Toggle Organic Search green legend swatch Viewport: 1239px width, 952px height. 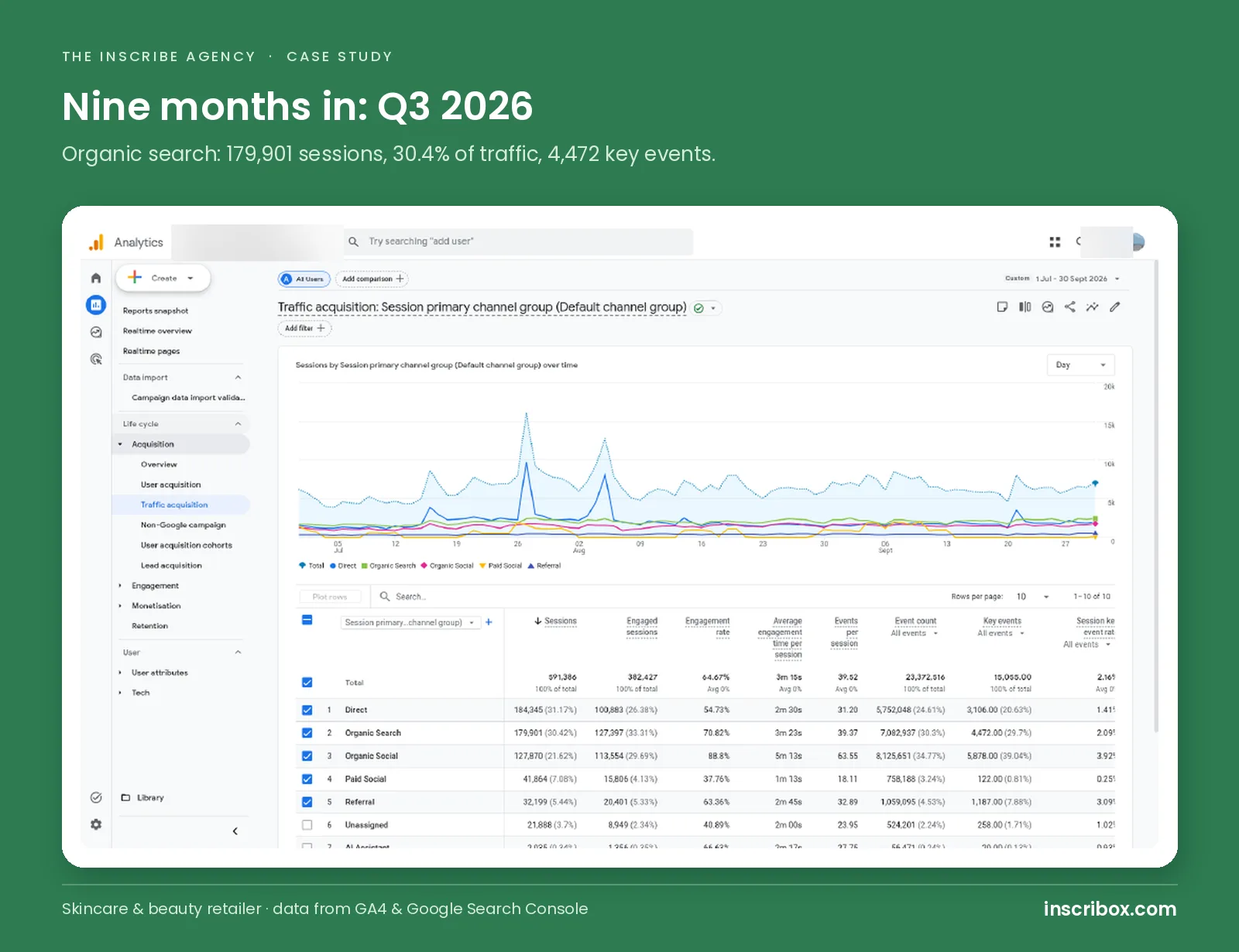click(364, 566)
